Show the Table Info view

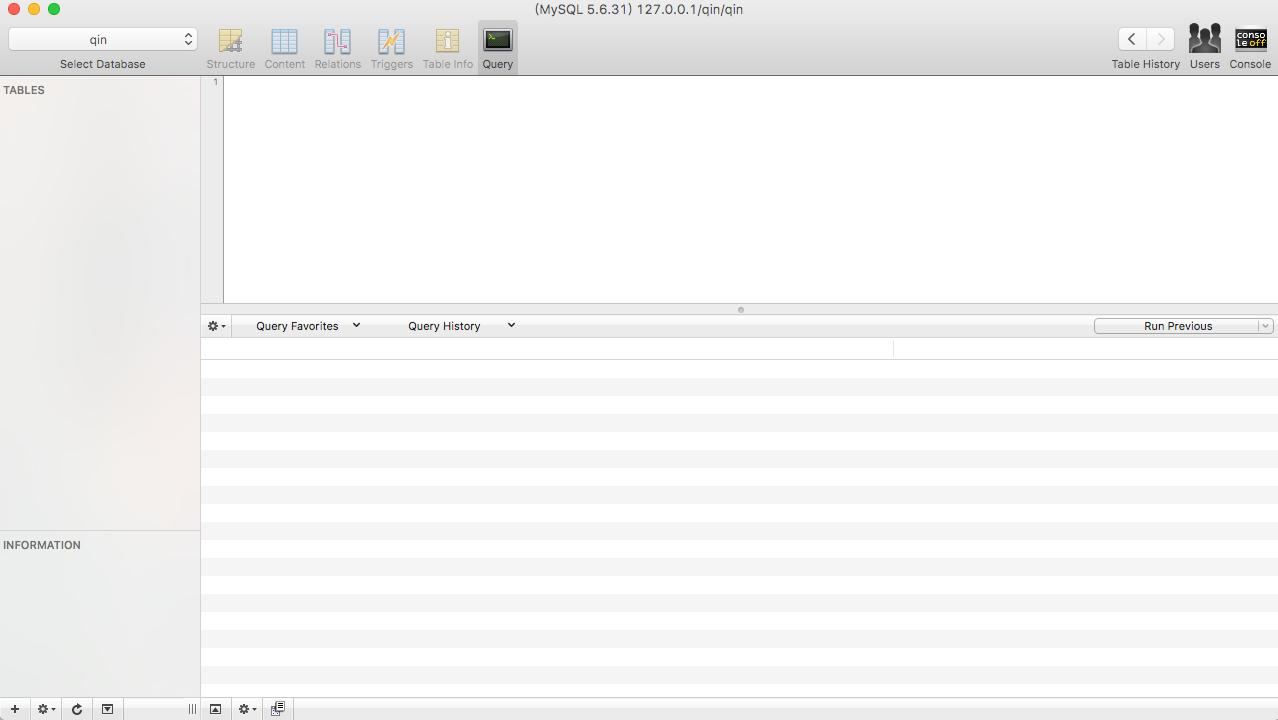pyautogui.click(x=447, y=48)
